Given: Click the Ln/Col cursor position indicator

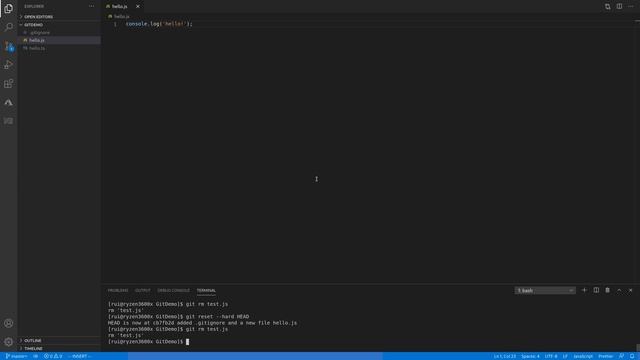Looking at the screenshot, I should (505, 356).
